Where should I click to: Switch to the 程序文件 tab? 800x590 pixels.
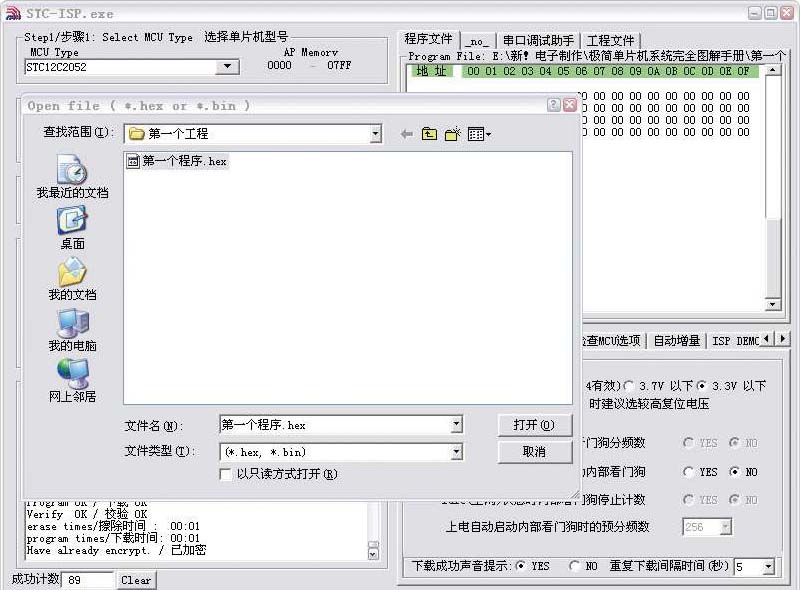(428, 39)
